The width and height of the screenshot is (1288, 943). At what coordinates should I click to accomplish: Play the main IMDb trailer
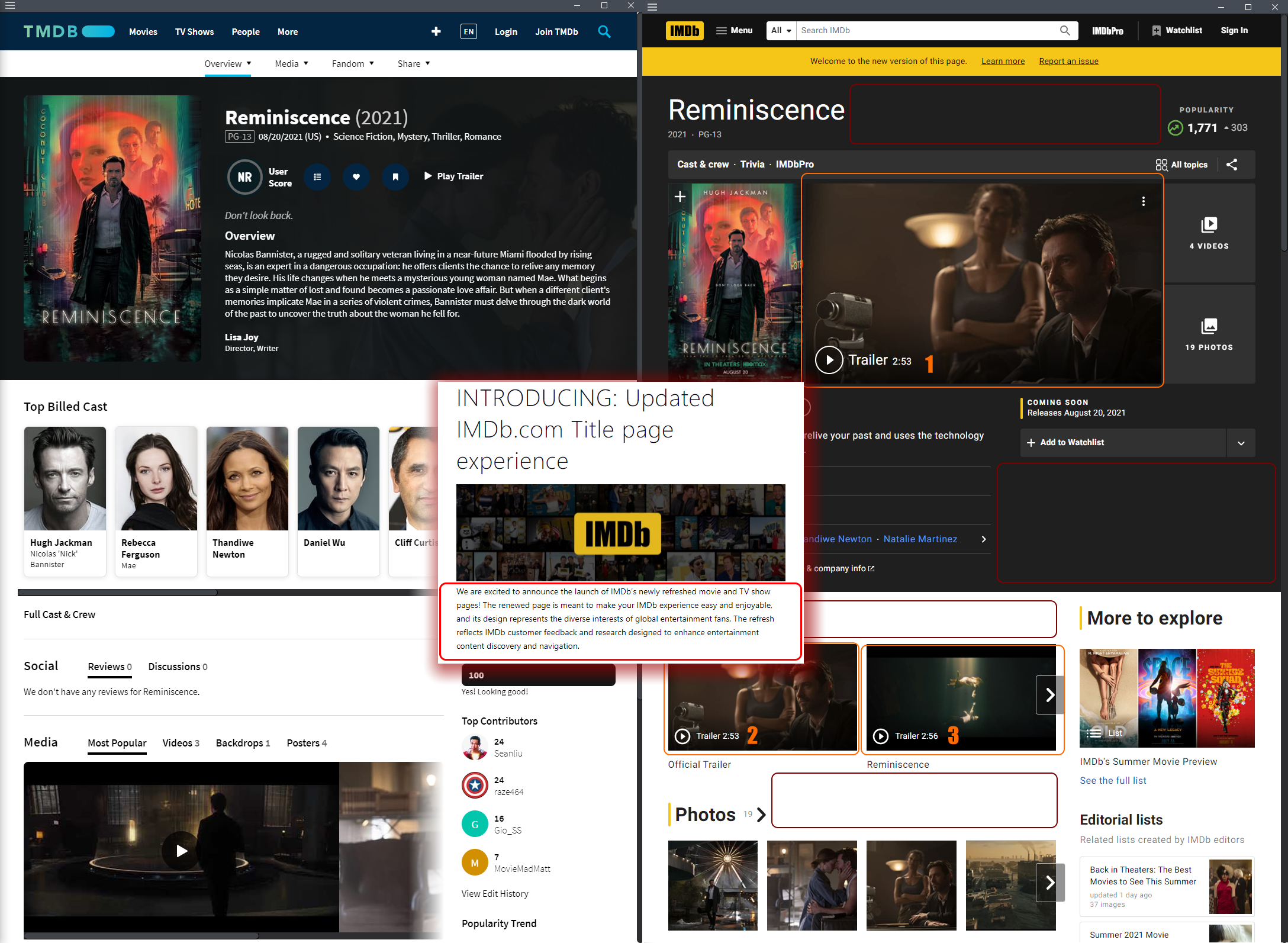[829, 360]
